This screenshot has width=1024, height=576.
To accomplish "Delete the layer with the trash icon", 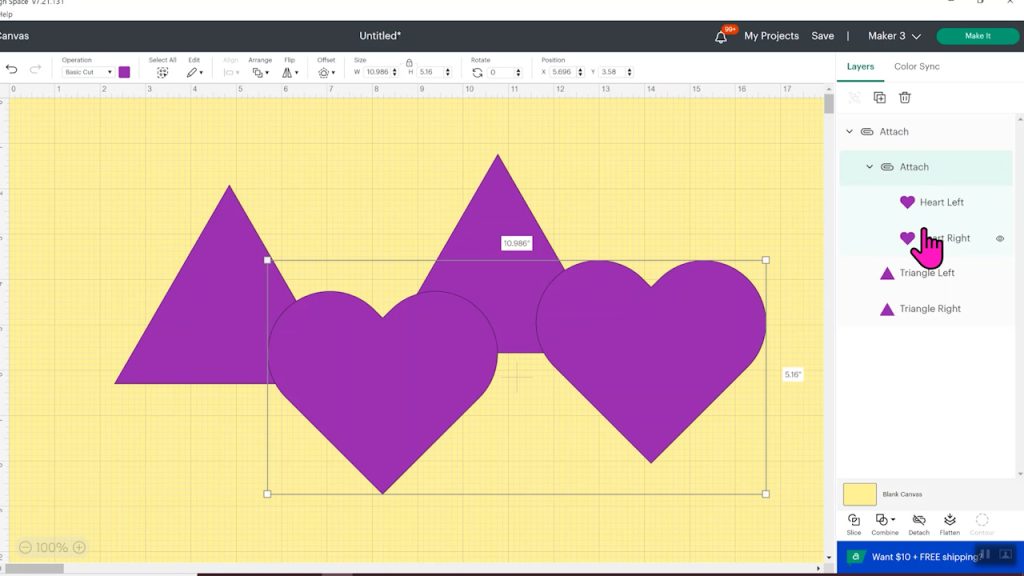I will [905, 98].
